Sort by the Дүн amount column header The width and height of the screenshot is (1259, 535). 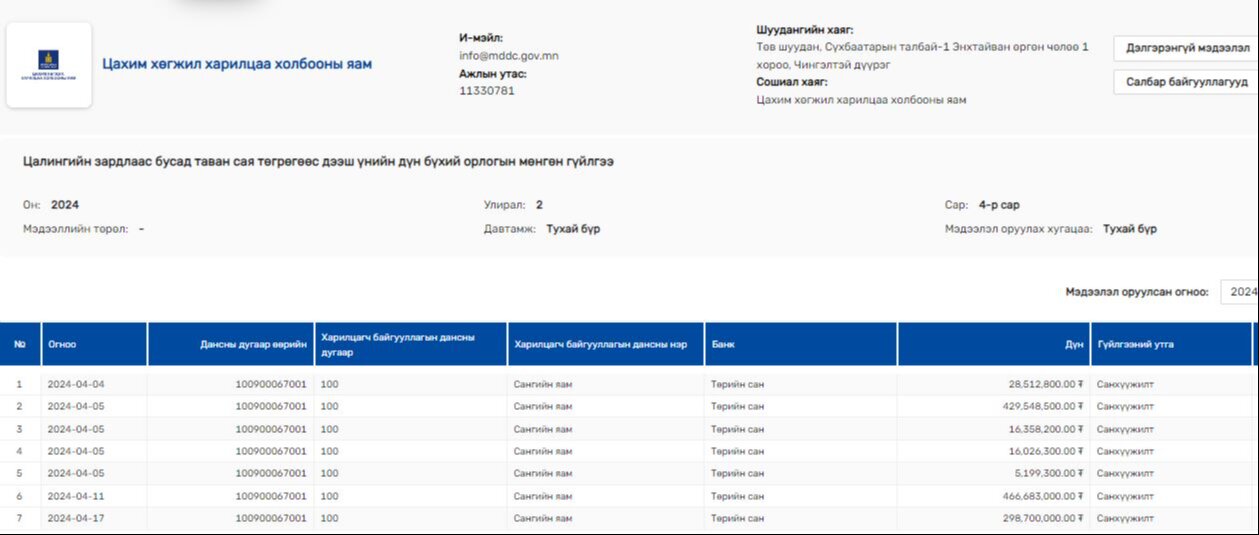[x=1074, y=344]
